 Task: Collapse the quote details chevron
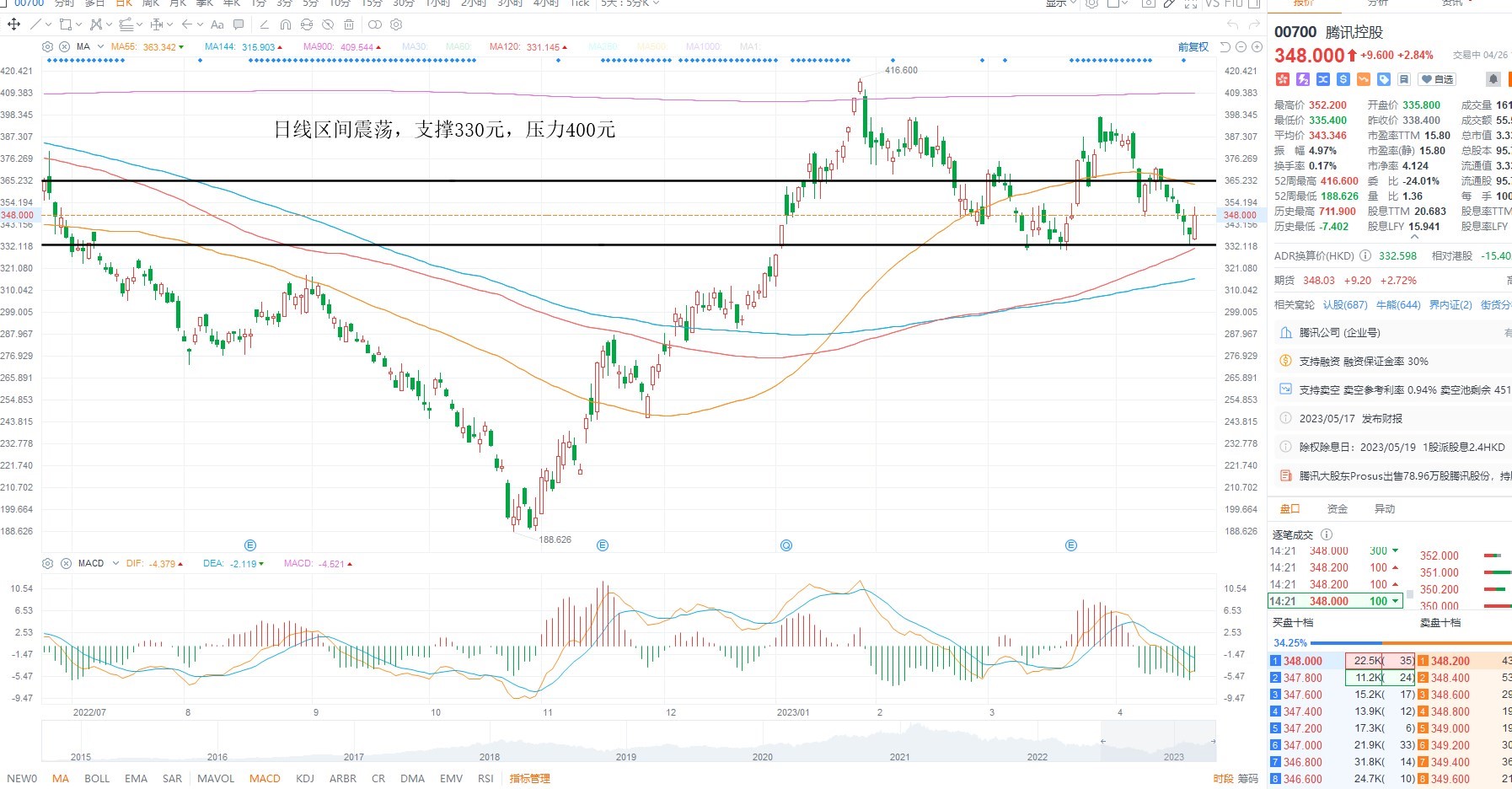point(1414,237)
